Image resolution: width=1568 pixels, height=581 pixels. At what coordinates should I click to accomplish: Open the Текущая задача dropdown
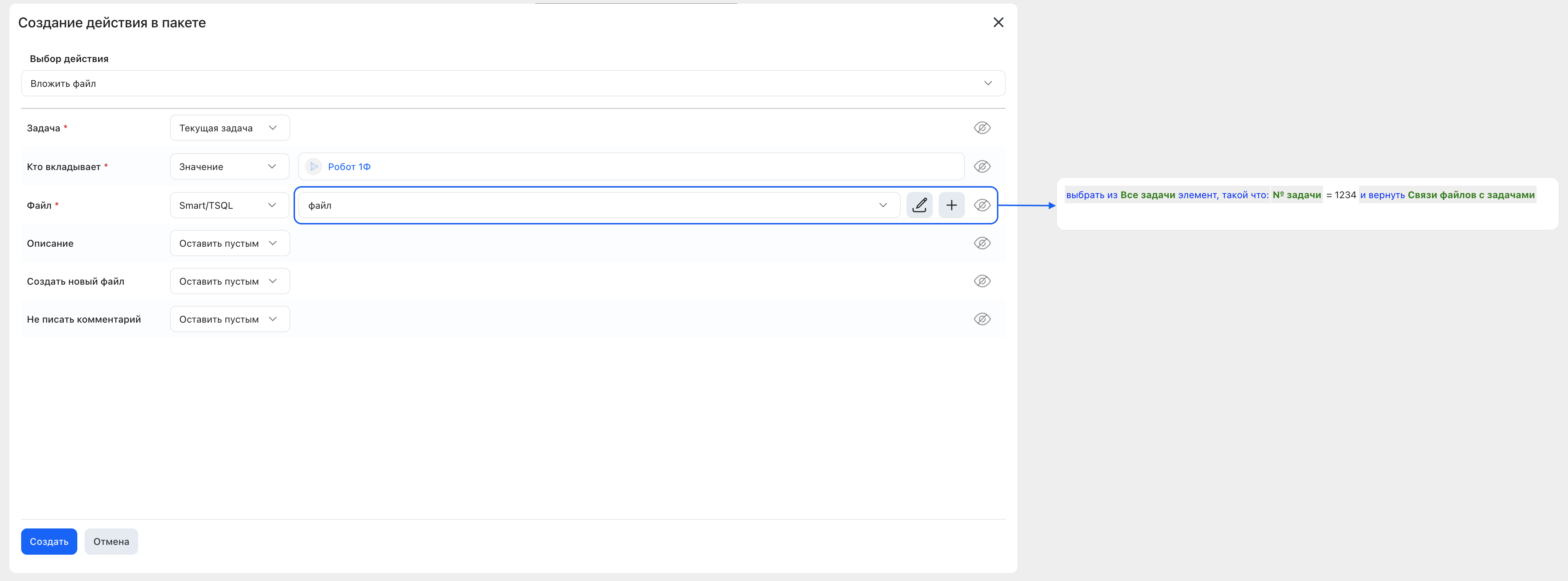pos(229,128)
